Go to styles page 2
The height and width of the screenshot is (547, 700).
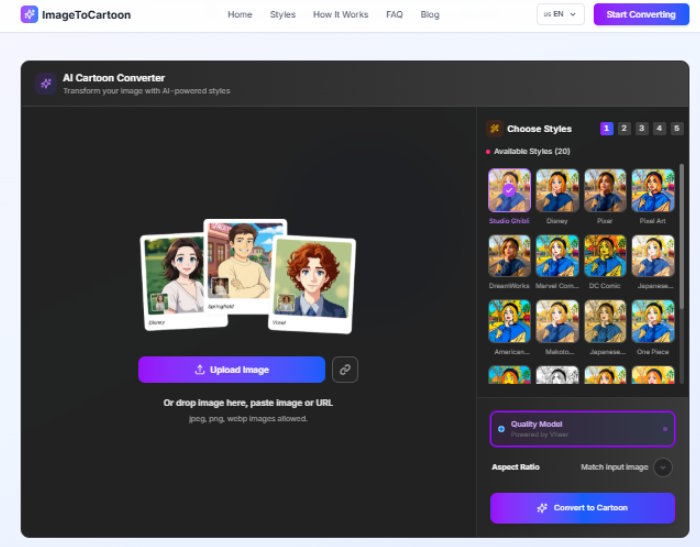tap(624, 129)
